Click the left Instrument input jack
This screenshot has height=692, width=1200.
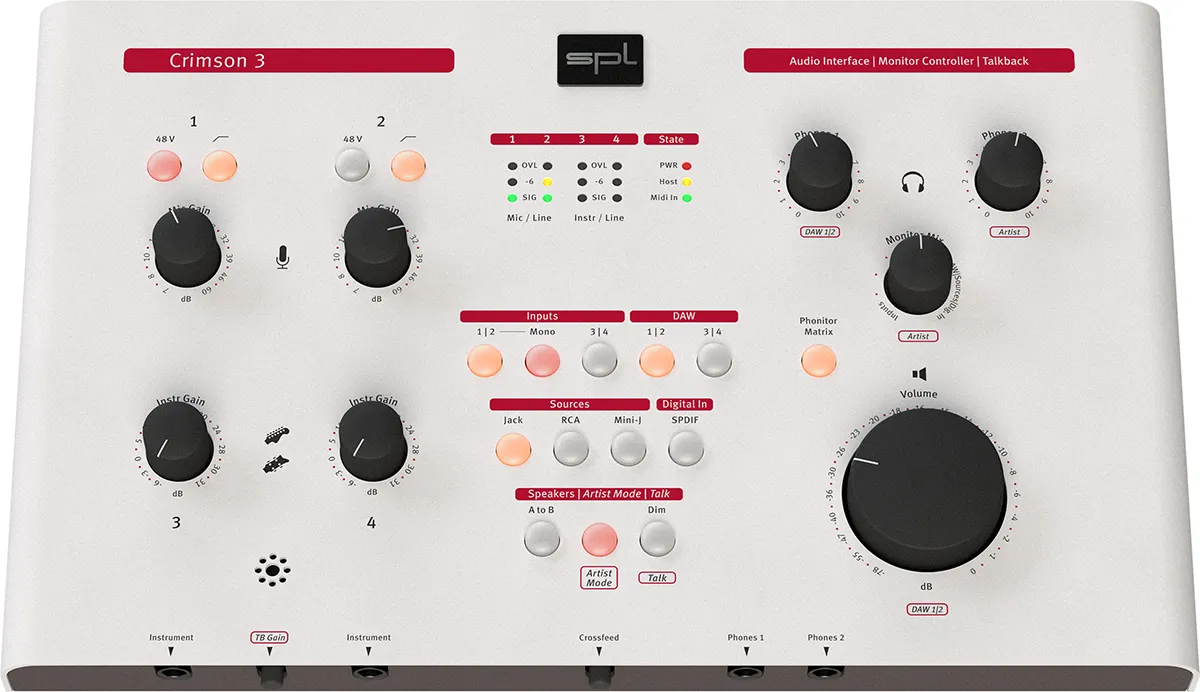pos(171,676)
